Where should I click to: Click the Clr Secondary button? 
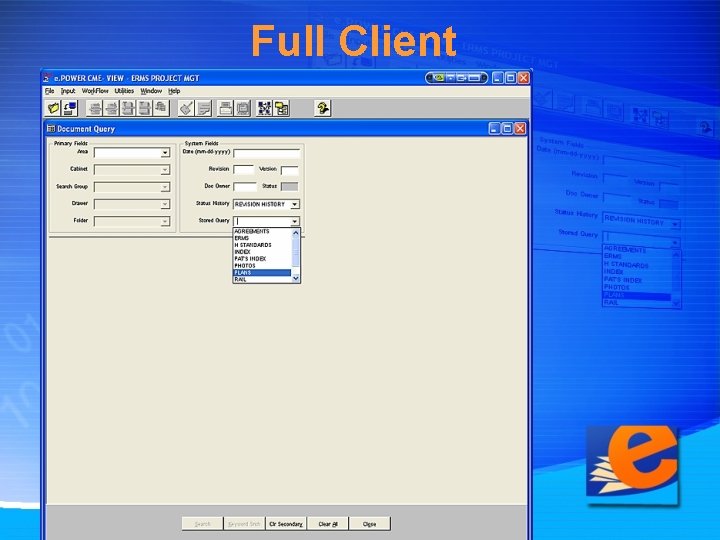pyautogui.click(x=286, y=524)
